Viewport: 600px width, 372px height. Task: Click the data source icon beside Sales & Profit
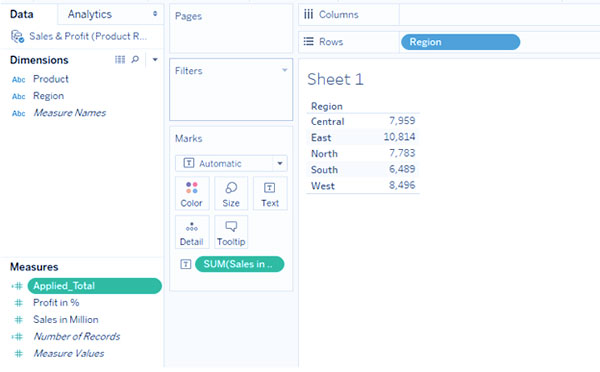click(x=17, y=36)
